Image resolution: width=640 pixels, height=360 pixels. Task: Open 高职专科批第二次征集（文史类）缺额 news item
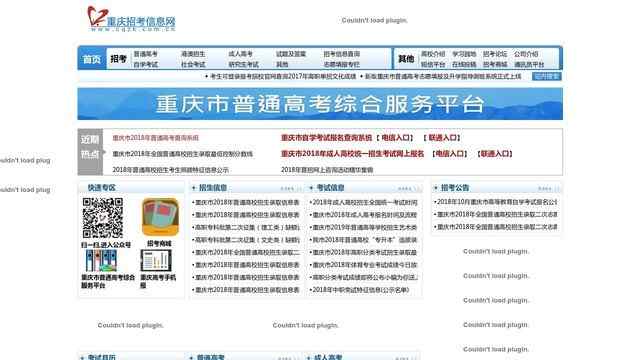pos(247,240)
